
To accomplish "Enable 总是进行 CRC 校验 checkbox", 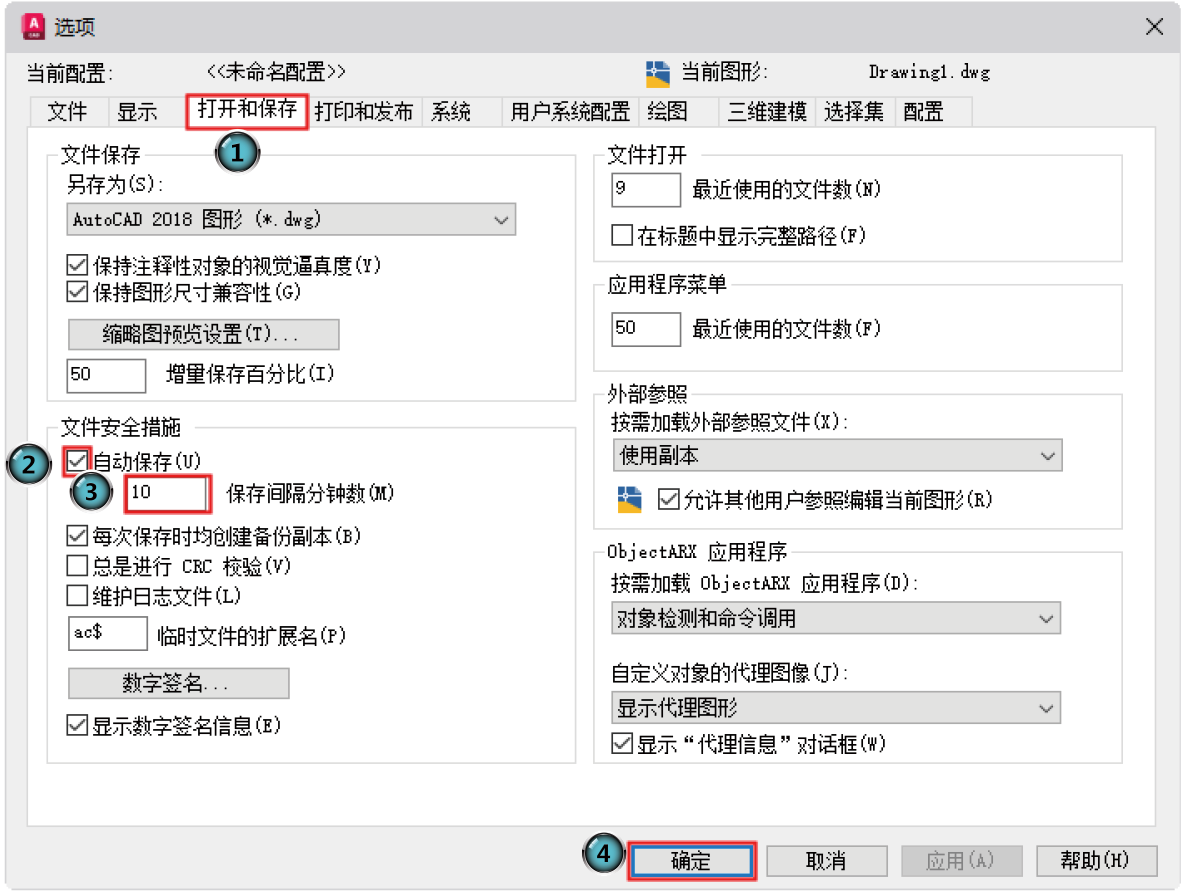I will [77, 566].
